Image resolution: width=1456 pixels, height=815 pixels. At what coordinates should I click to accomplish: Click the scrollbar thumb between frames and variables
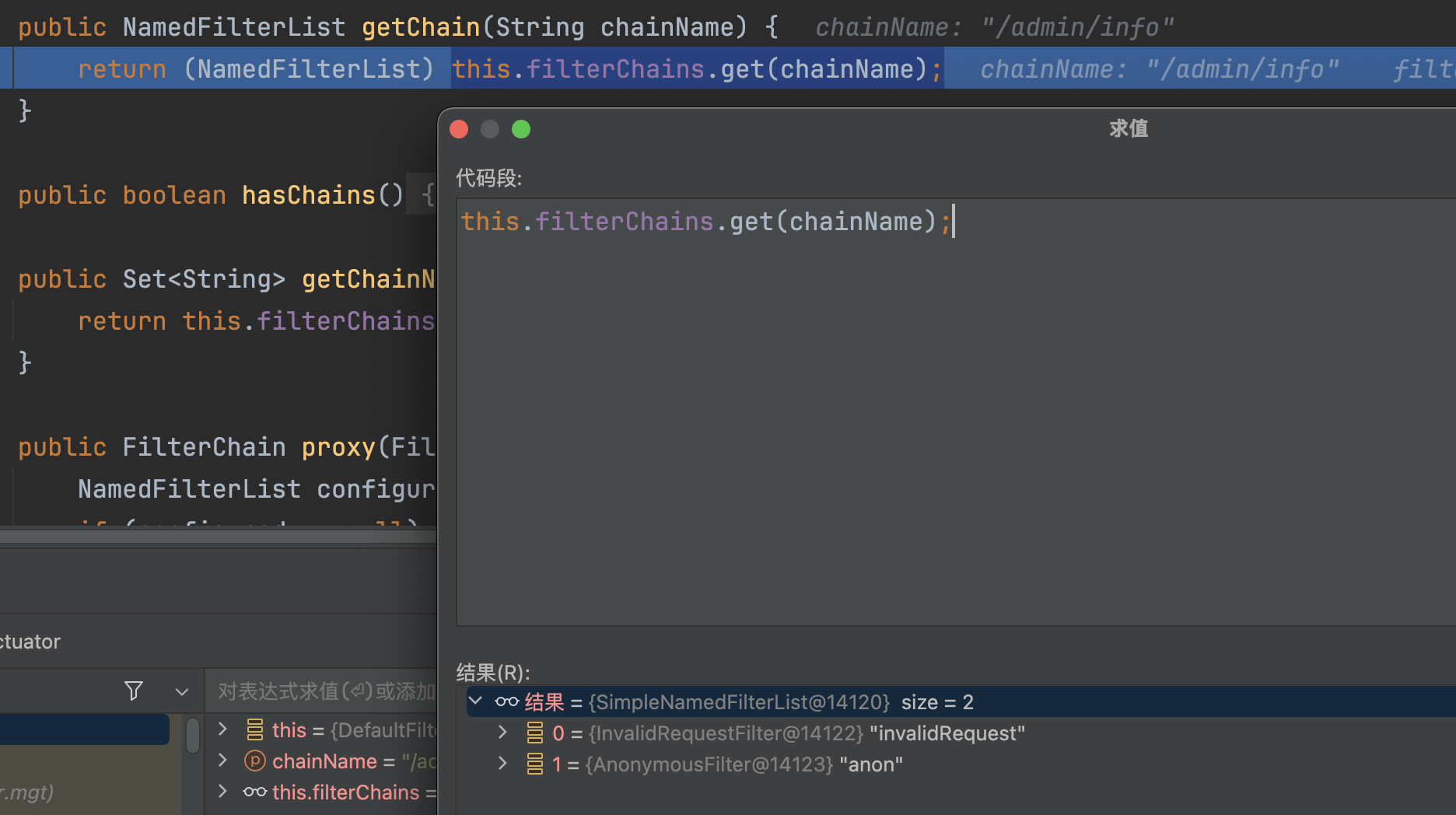point(193,735)
